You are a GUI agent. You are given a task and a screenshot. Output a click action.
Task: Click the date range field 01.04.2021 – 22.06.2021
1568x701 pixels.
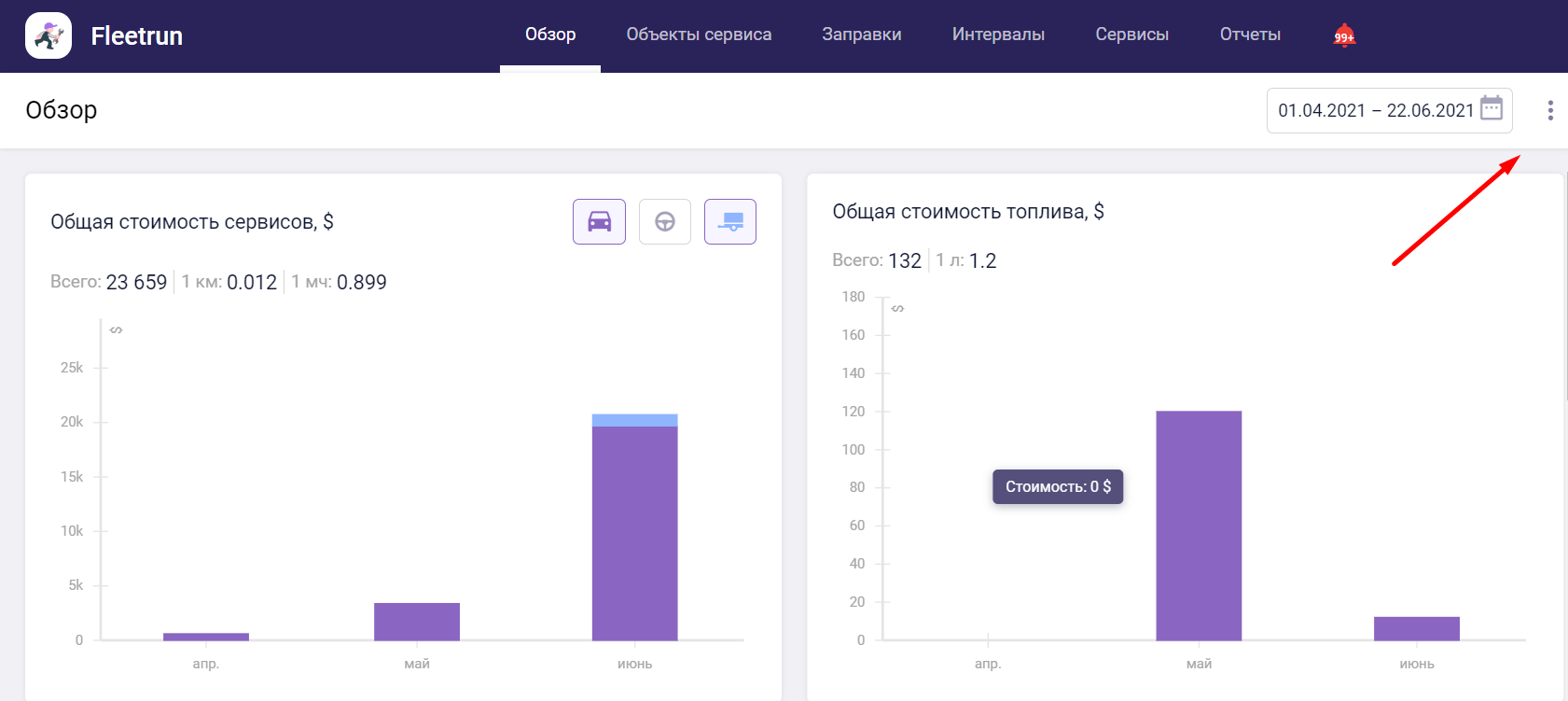pyautogui.click(x=1375, y=110)
